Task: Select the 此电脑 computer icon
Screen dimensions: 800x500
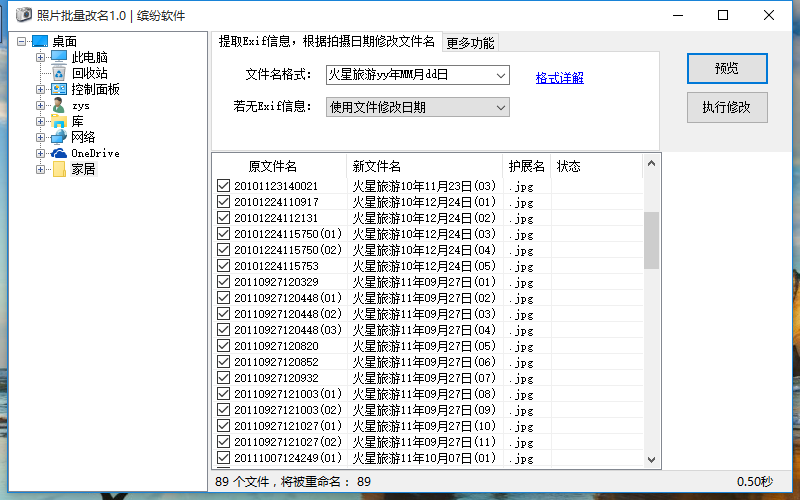Action: pyautogui.click(x=59, y=57)
